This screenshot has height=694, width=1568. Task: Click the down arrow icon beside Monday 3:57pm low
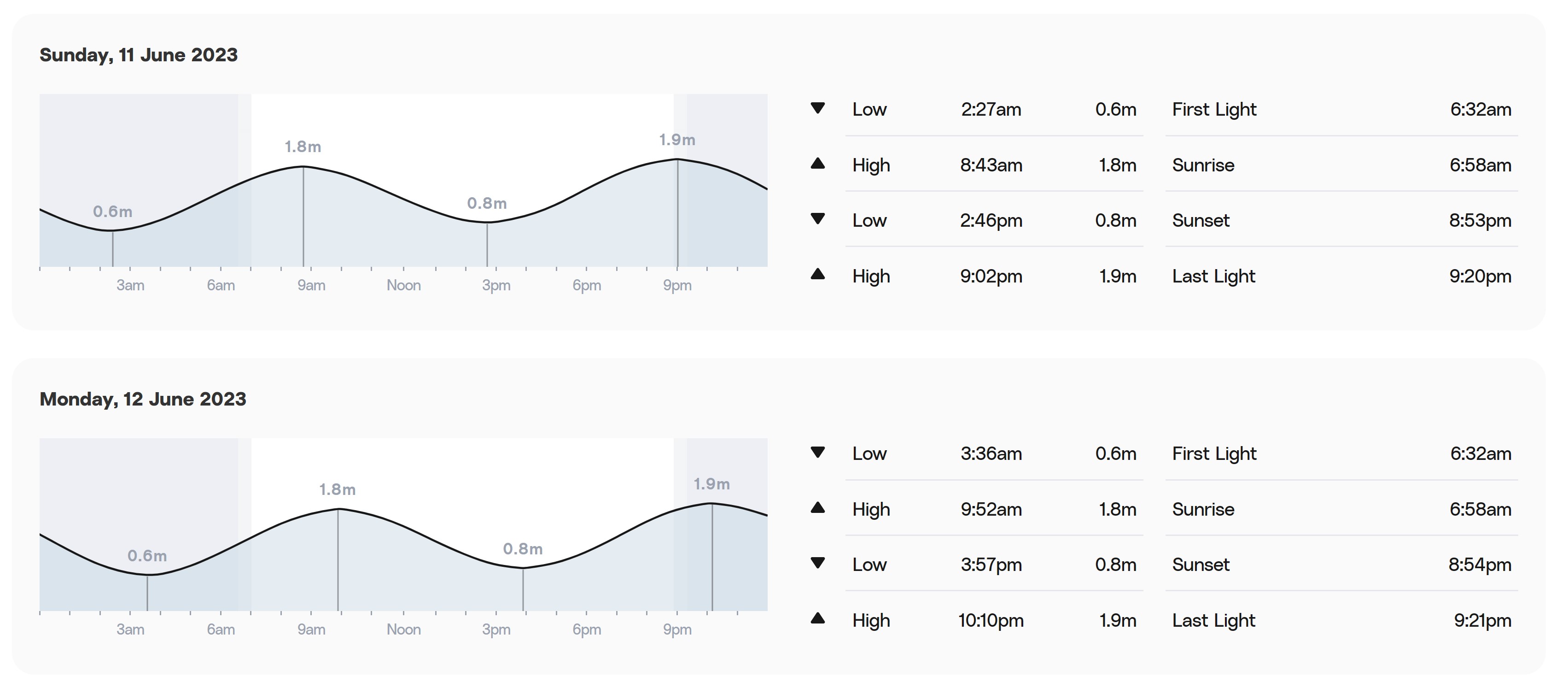[x=817, y=562]
